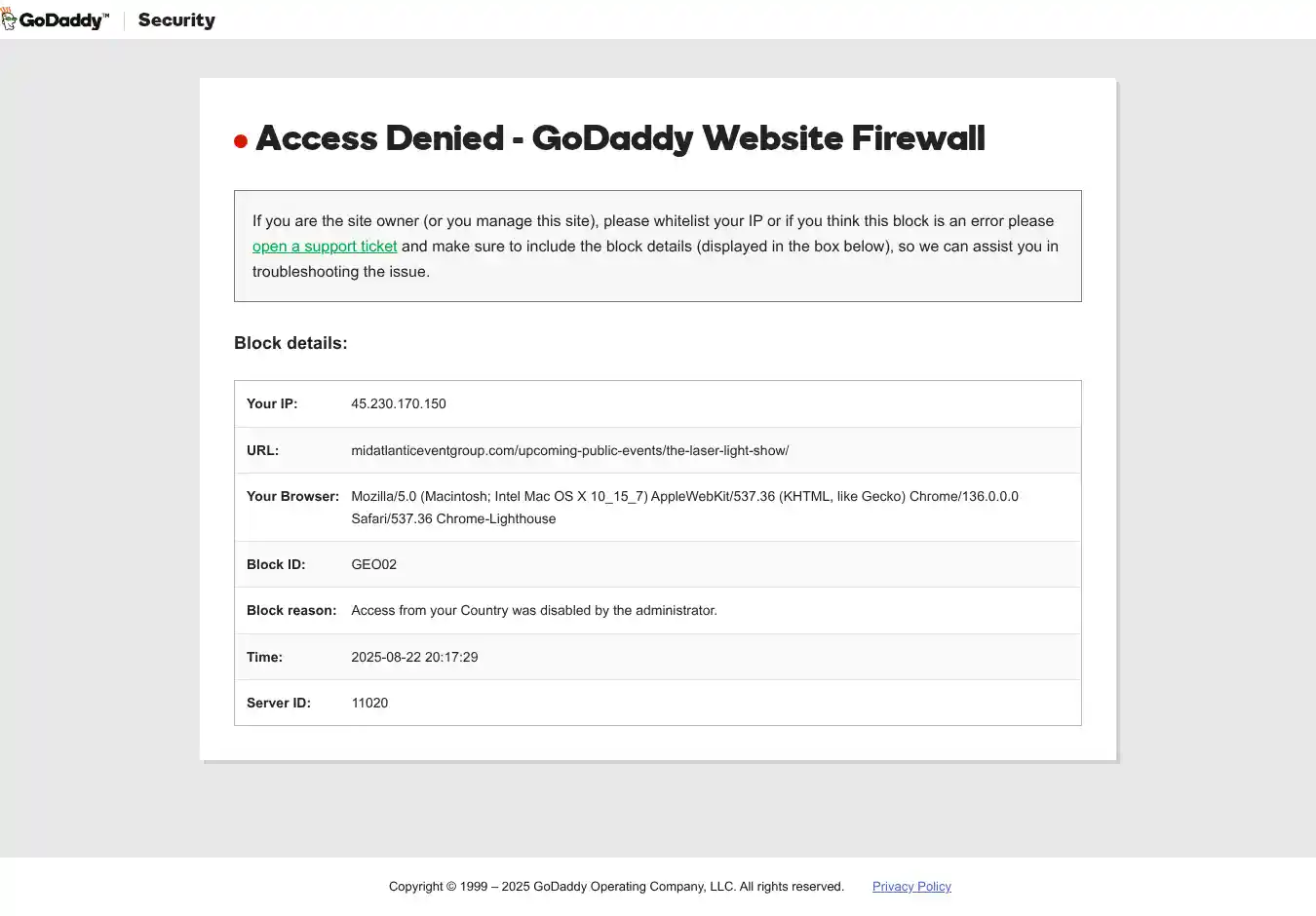
Task: Click the country block reason text
Action: tap(534, 610)
